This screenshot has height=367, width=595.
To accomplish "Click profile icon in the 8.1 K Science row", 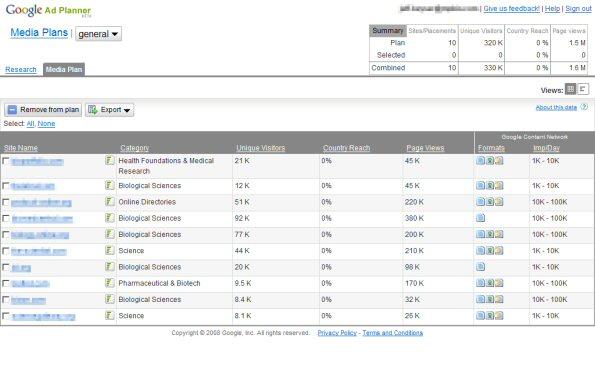I will pyautogui.click(x=110, y=315).
